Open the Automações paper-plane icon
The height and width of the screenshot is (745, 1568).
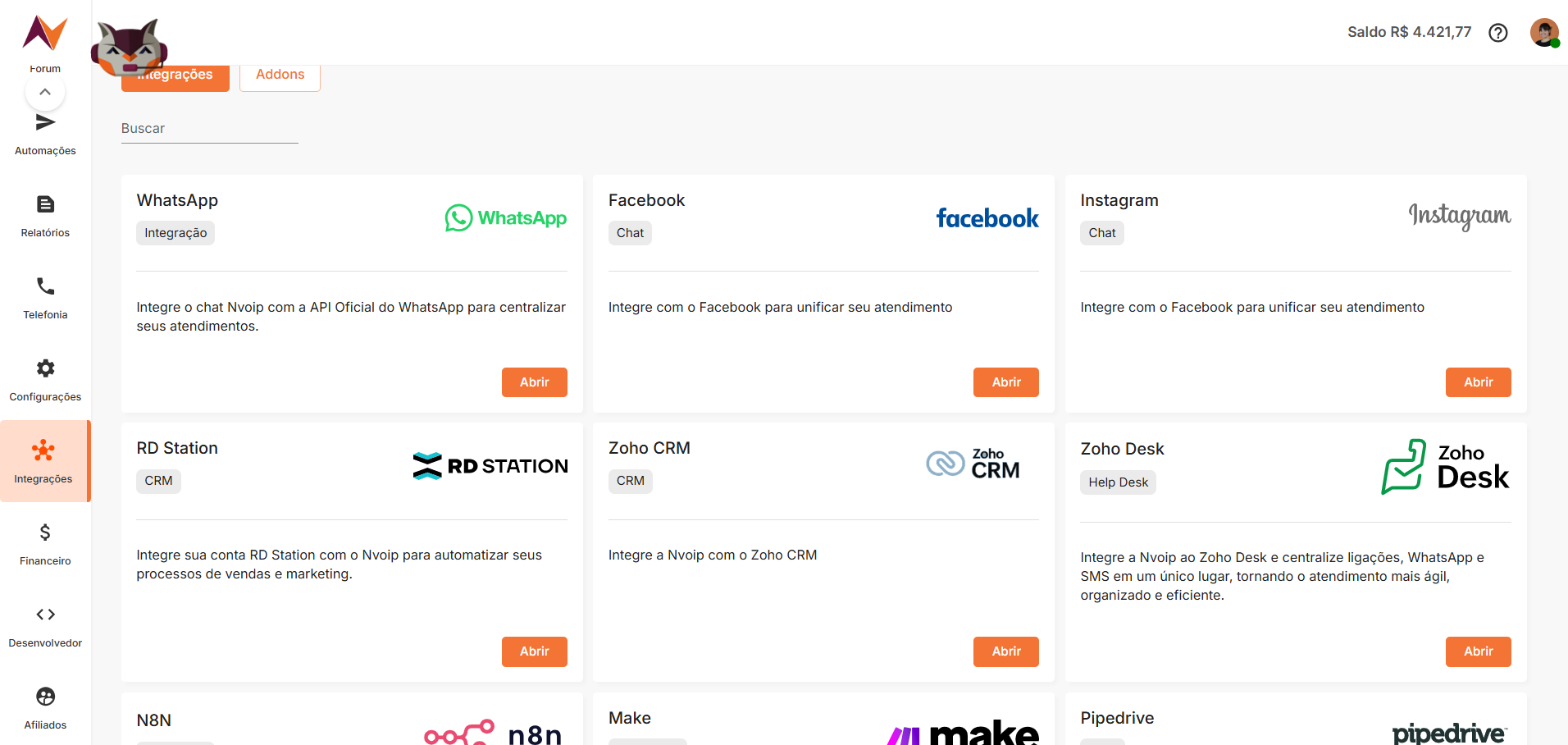[x=46, y=123]
